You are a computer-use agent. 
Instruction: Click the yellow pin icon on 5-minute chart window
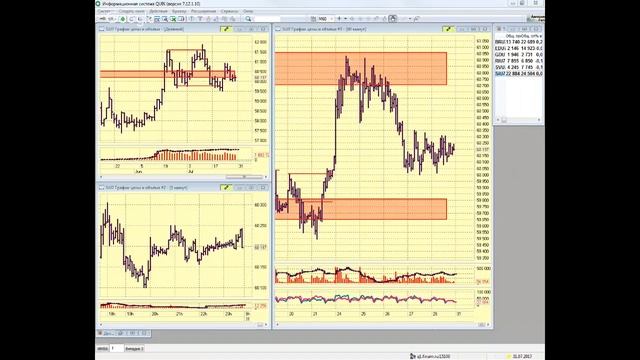(226, 187)
